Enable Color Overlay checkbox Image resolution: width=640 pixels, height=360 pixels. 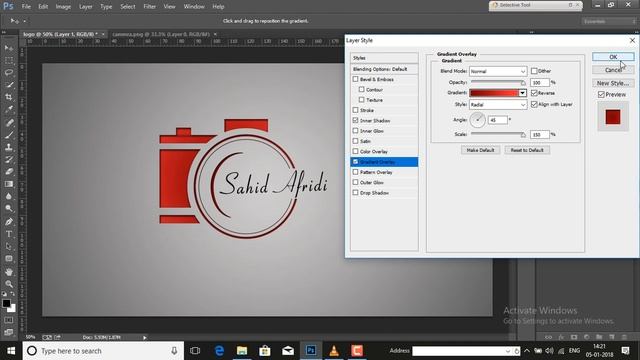coord(356,151)
